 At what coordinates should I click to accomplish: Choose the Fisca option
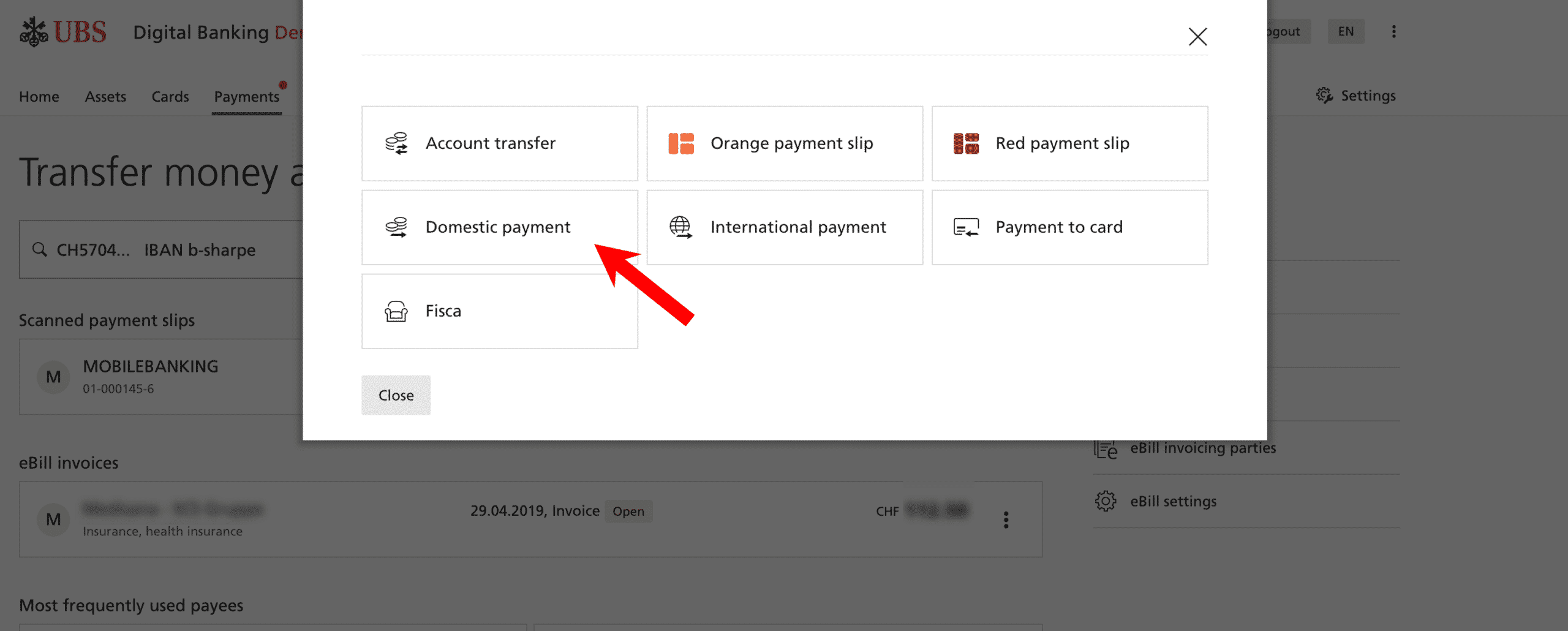pos(500,311)
